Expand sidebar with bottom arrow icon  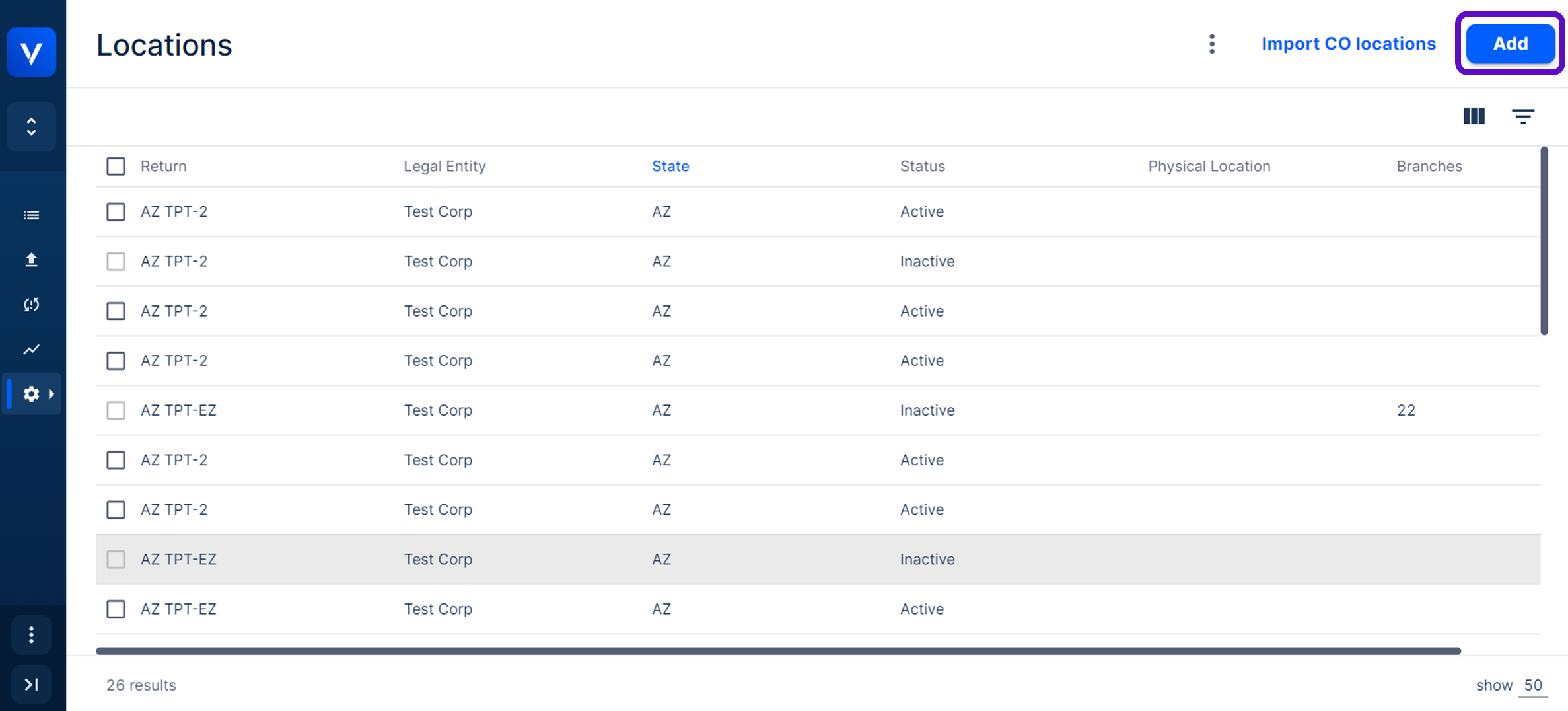point(31,685)
